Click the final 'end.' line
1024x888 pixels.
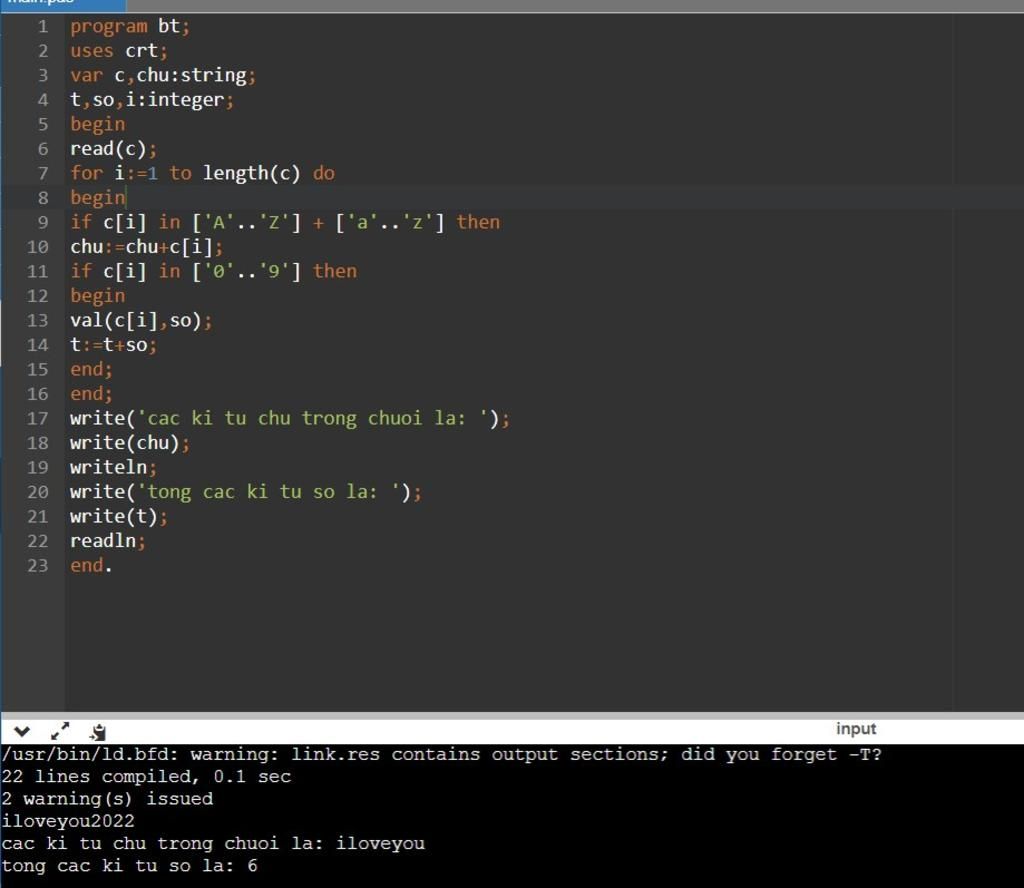coord(91,565)
